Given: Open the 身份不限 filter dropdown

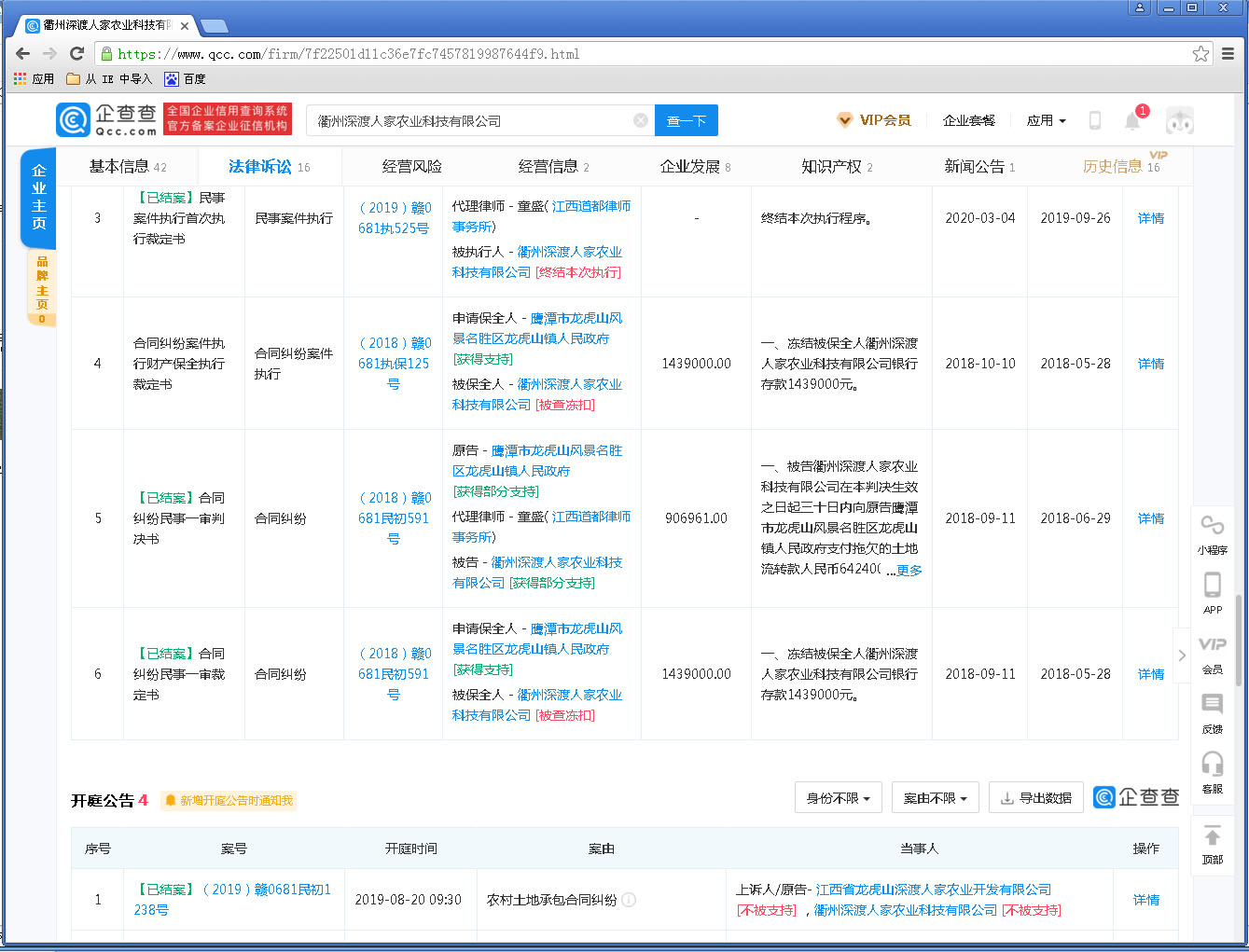Looking at the screenshot, I should (839, 798).
